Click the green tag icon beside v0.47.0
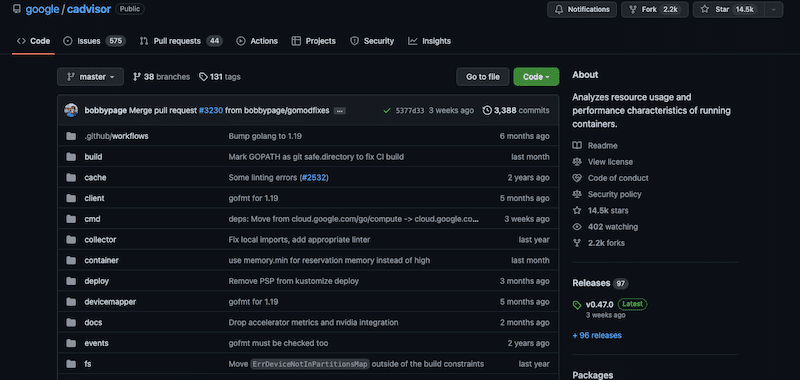The image size is (800, 380). coord(577,305)
